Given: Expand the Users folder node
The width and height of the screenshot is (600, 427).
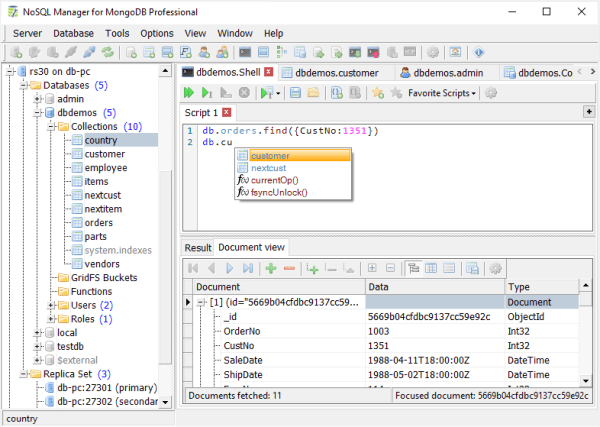Looking at the screenshot, I should pos(51,305).
